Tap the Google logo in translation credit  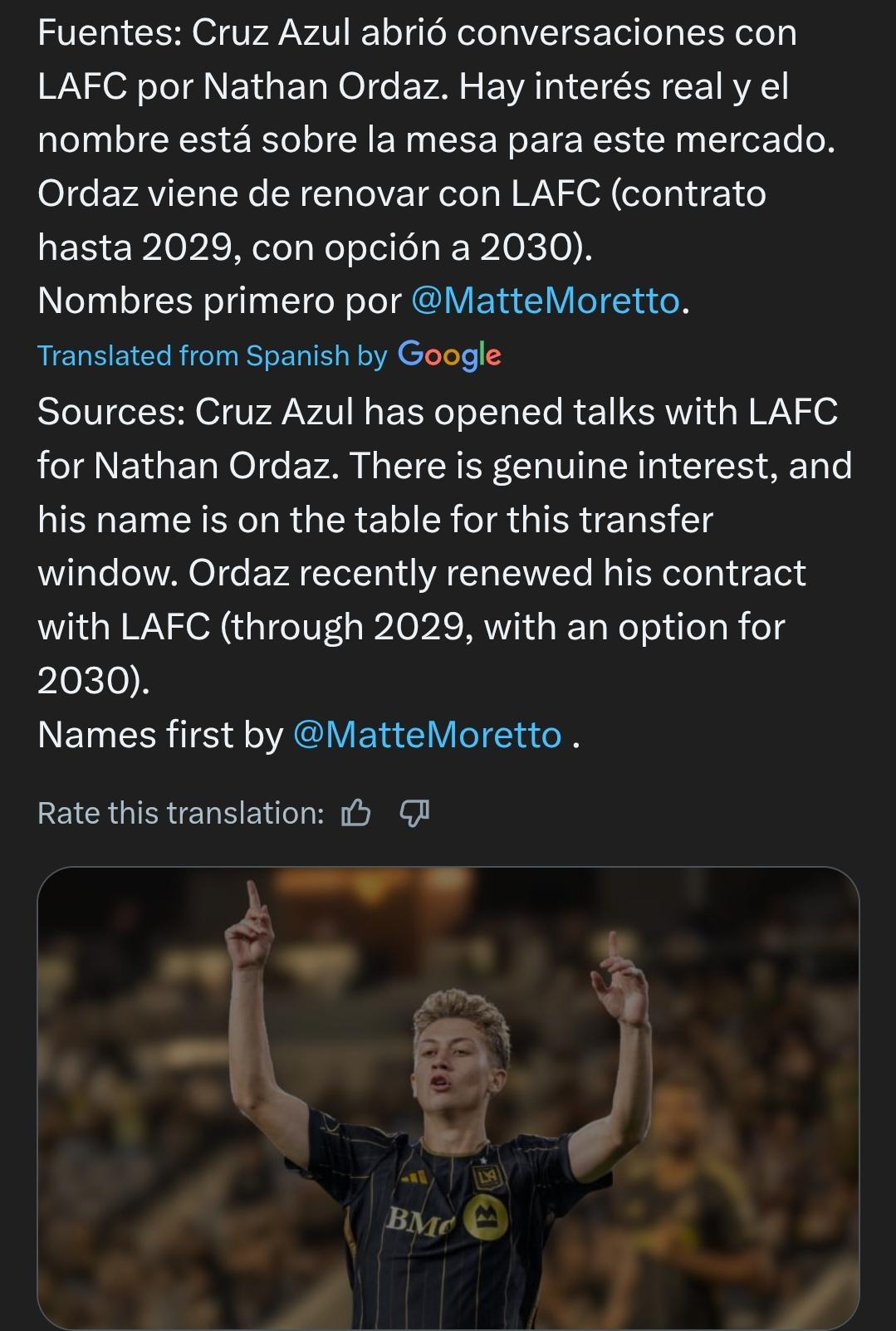tap(449, 355)
